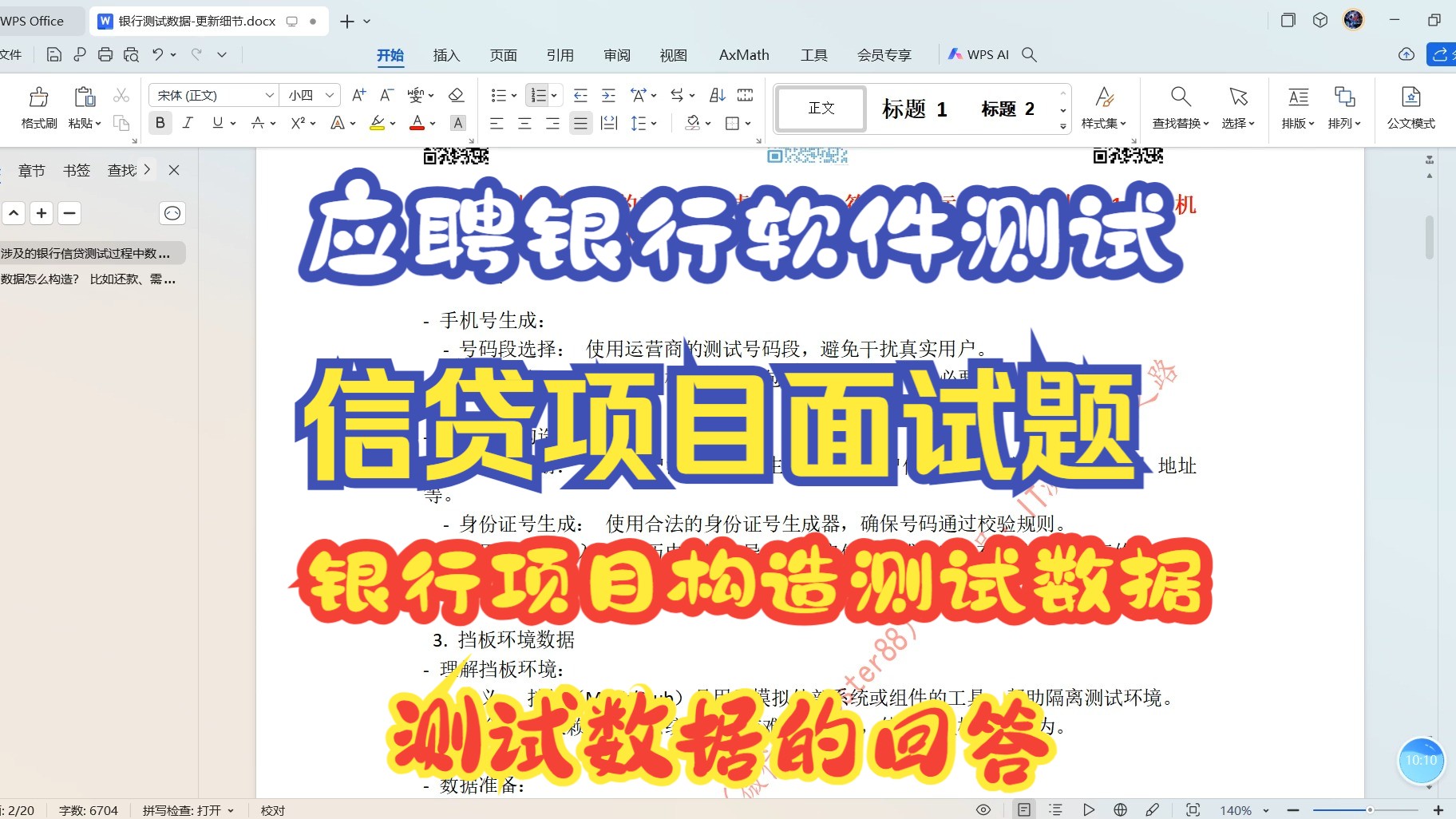Image resolution: width=1456 pixels, height=819 pixels.
Task: Apply the 正文 body style
Action: click(821, 109)
